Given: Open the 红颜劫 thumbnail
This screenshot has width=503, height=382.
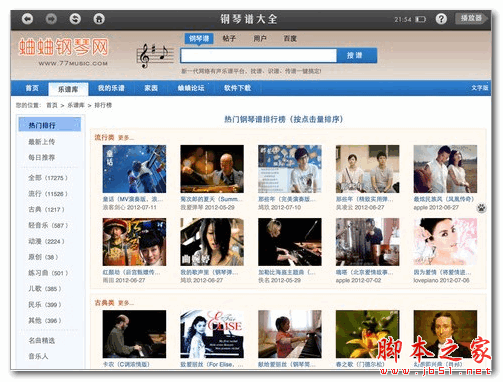Looking at the screenshot, I should (x=134, y=242).
